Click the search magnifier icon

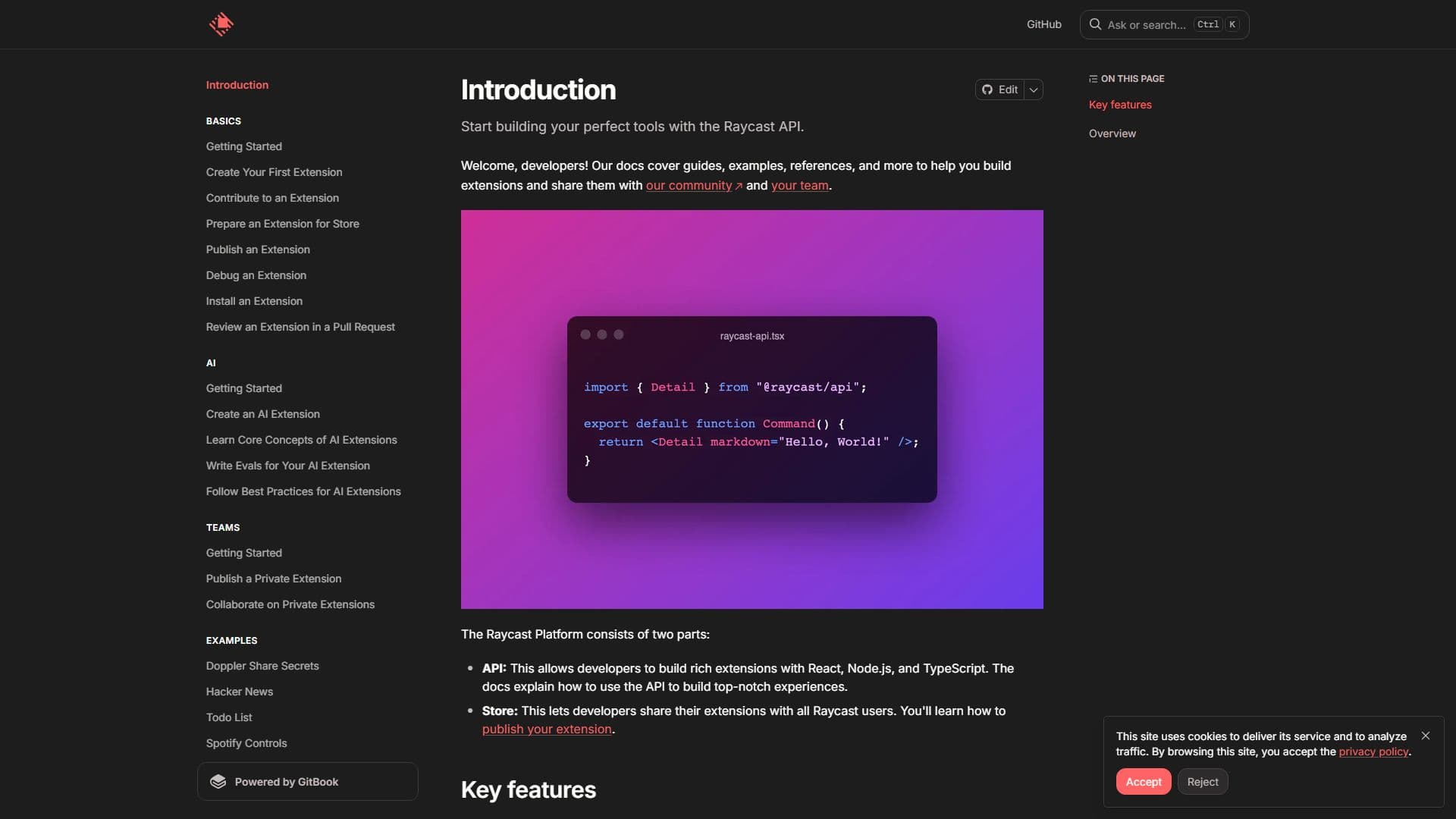(1095, 24)
